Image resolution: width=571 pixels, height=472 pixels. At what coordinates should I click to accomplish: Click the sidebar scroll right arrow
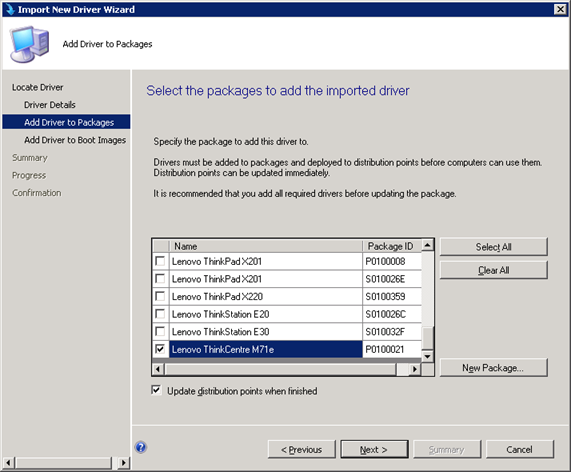124,463
